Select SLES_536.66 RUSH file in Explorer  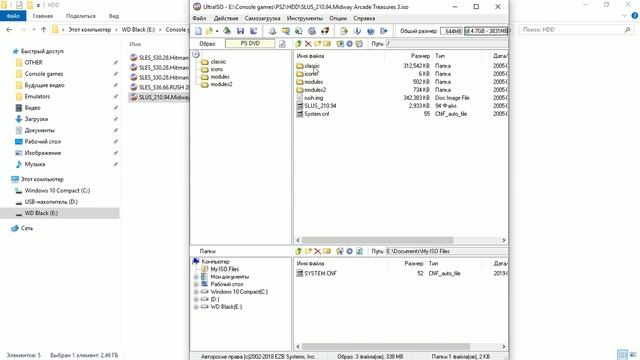[x=164, y=87]
